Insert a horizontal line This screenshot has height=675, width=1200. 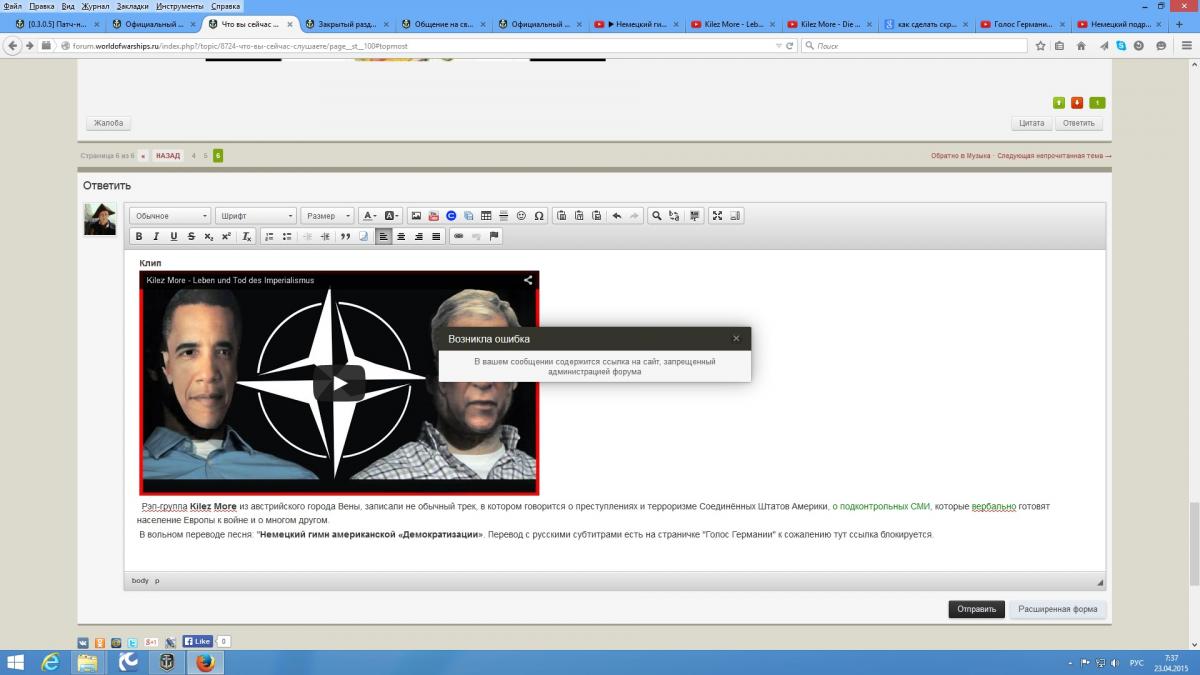tap(504, 215)
